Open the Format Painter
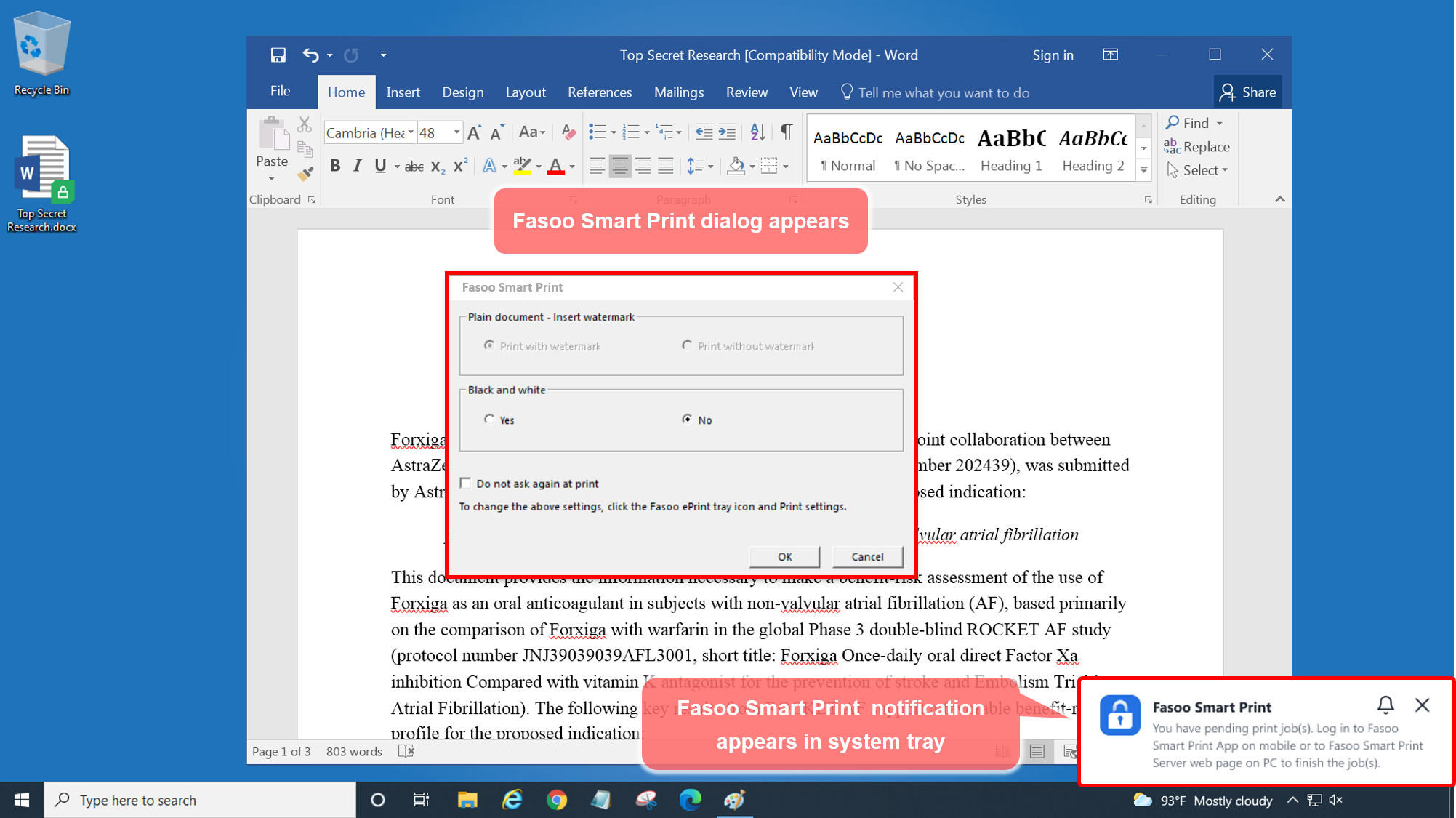 coord(306,175)
